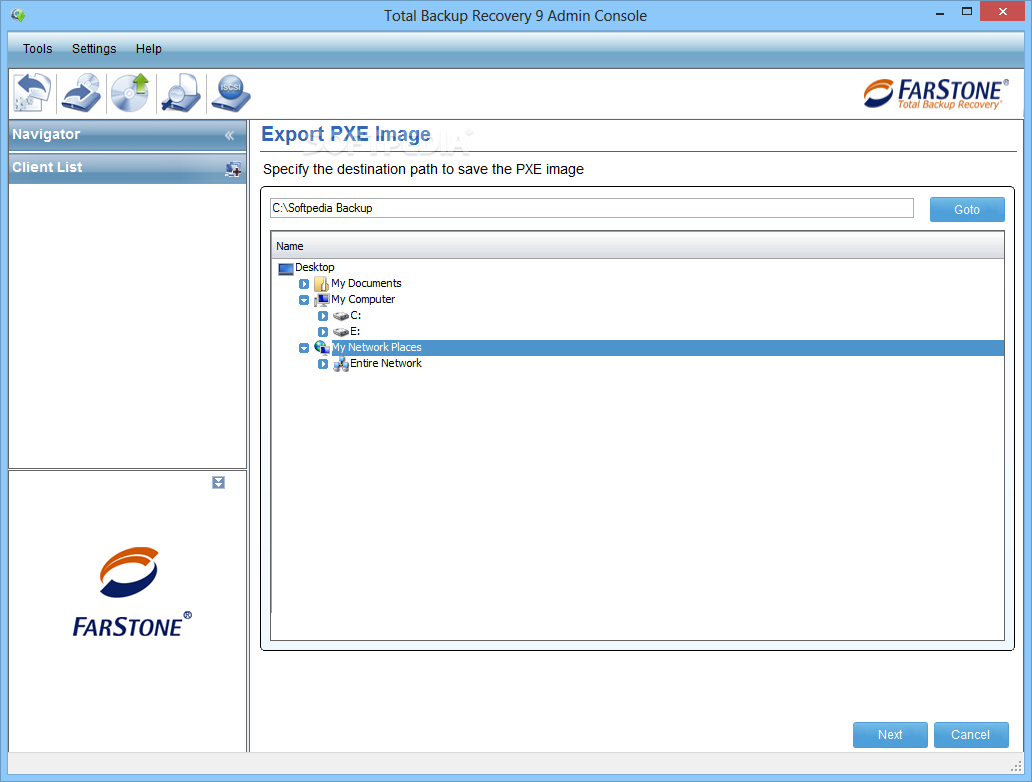Click the destination path input field

[x=592, y=208]
